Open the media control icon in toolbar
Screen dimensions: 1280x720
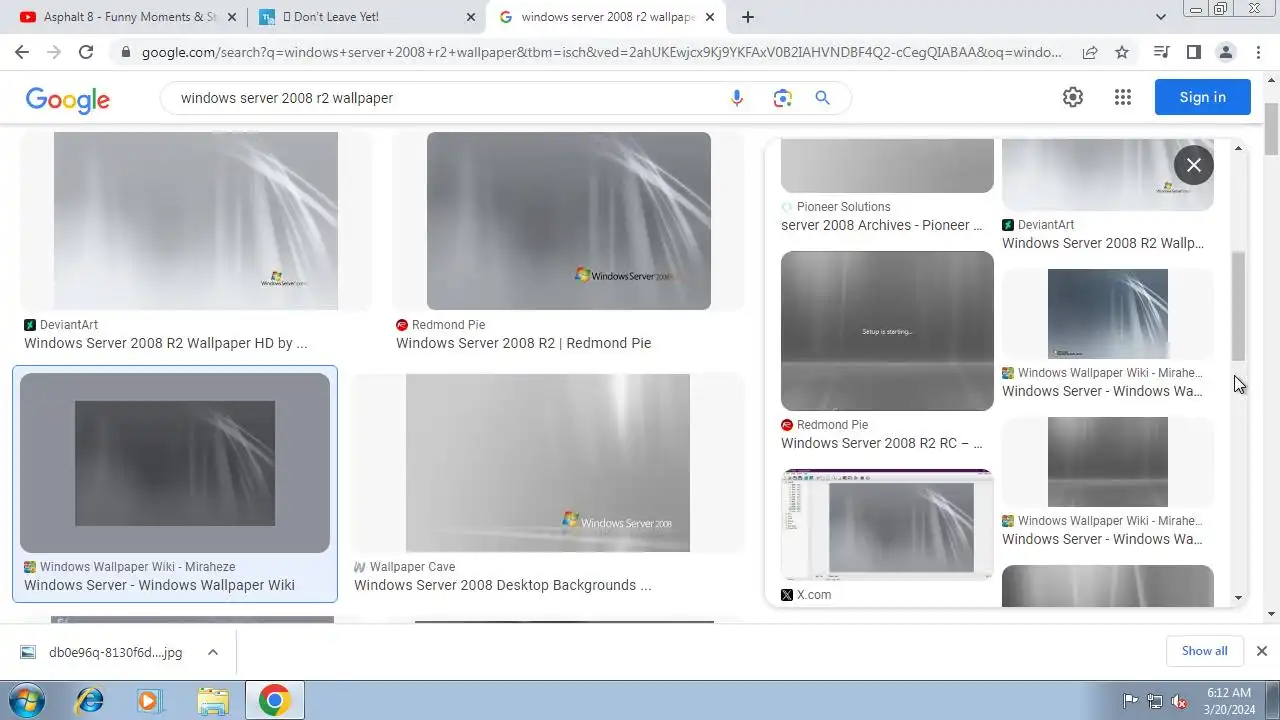pyautogui.click(x=1161, y=52)
